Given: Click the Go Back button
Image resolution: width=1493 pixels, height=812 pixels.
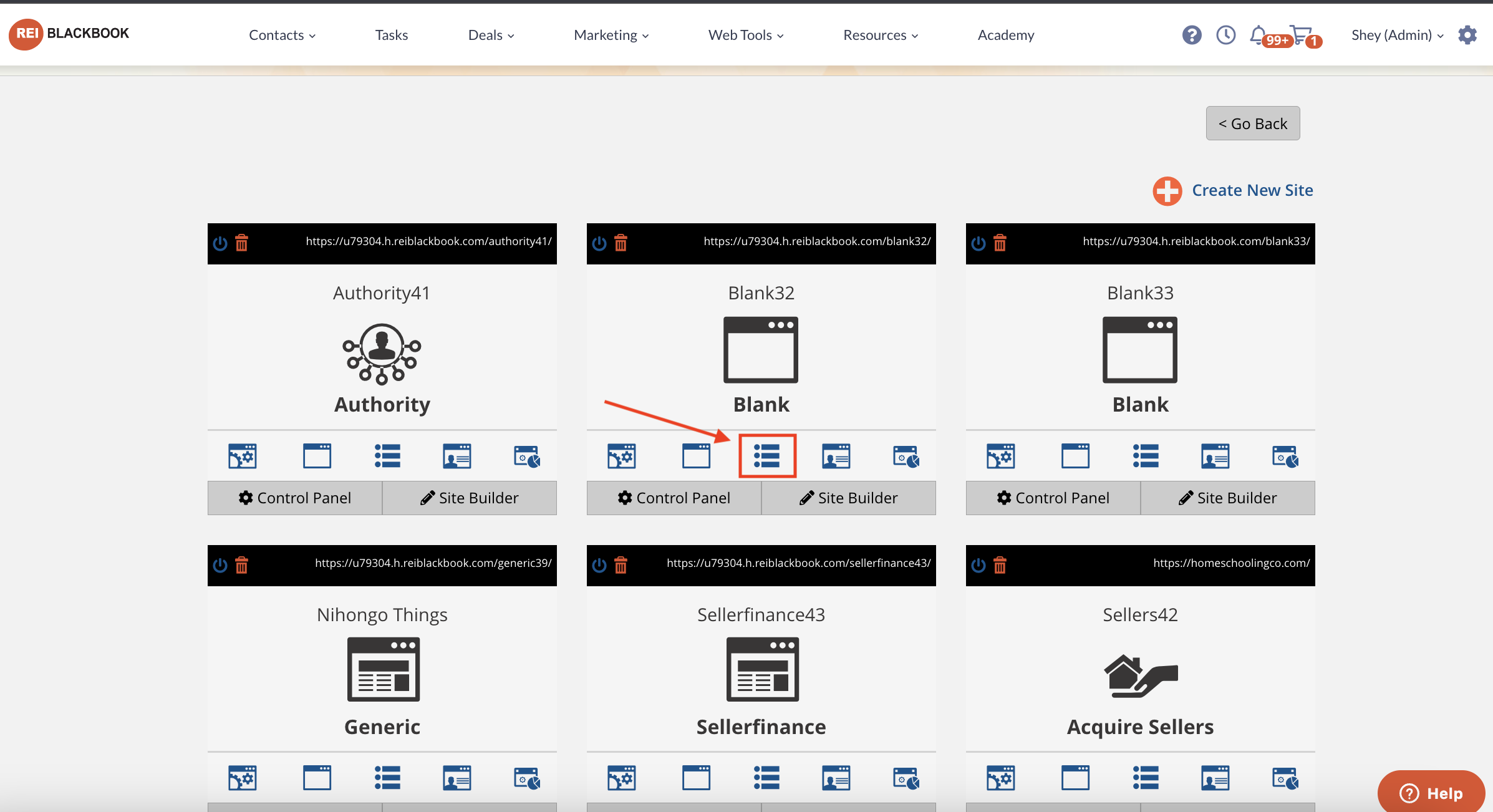Looking at the screenshot, I should pyautogui.click(x=1253, y=123).
